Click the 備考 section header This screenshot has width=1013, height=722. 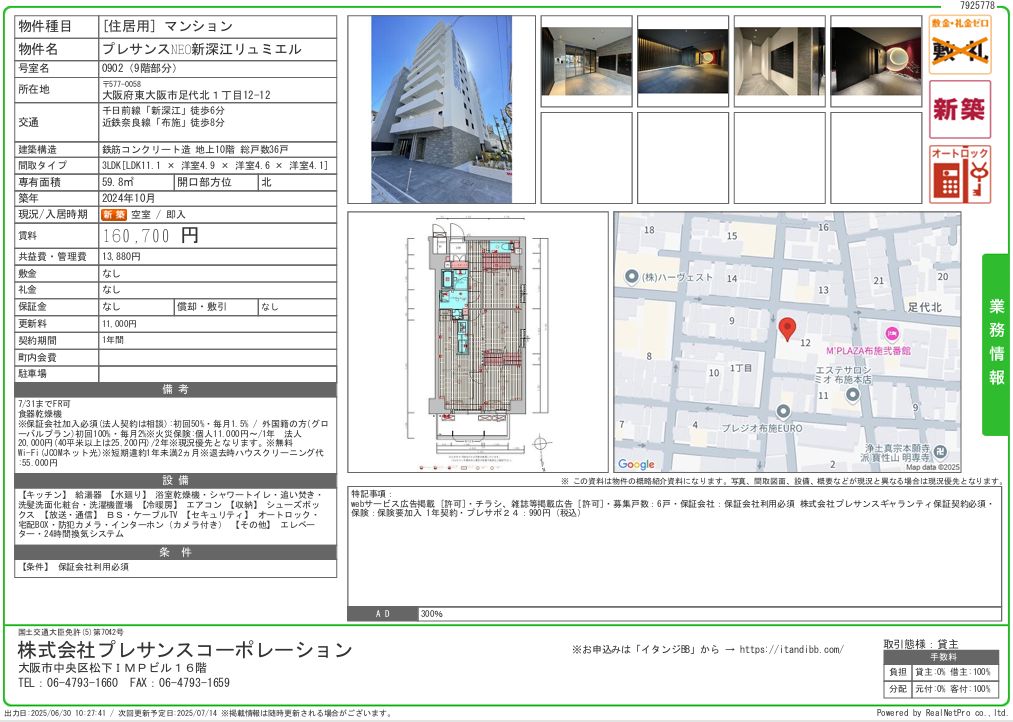pos(175,389)
